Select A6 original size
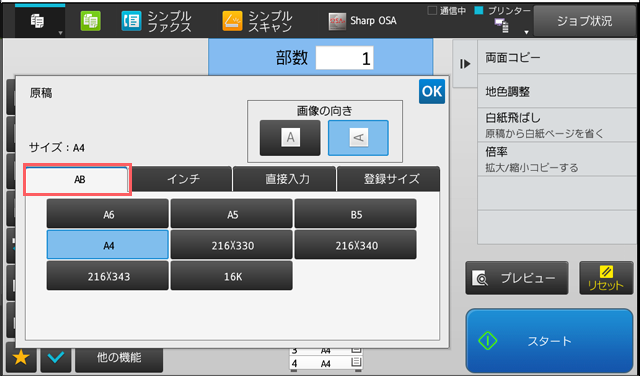 coord(108,214)
